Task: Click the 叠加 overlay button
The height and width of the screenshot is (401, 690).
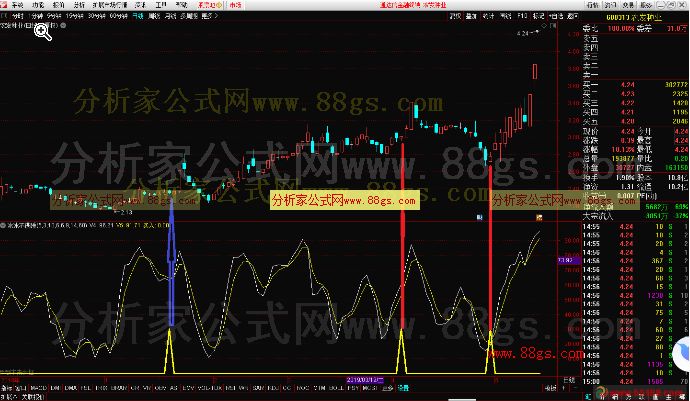Action: (x=471, y=16)
